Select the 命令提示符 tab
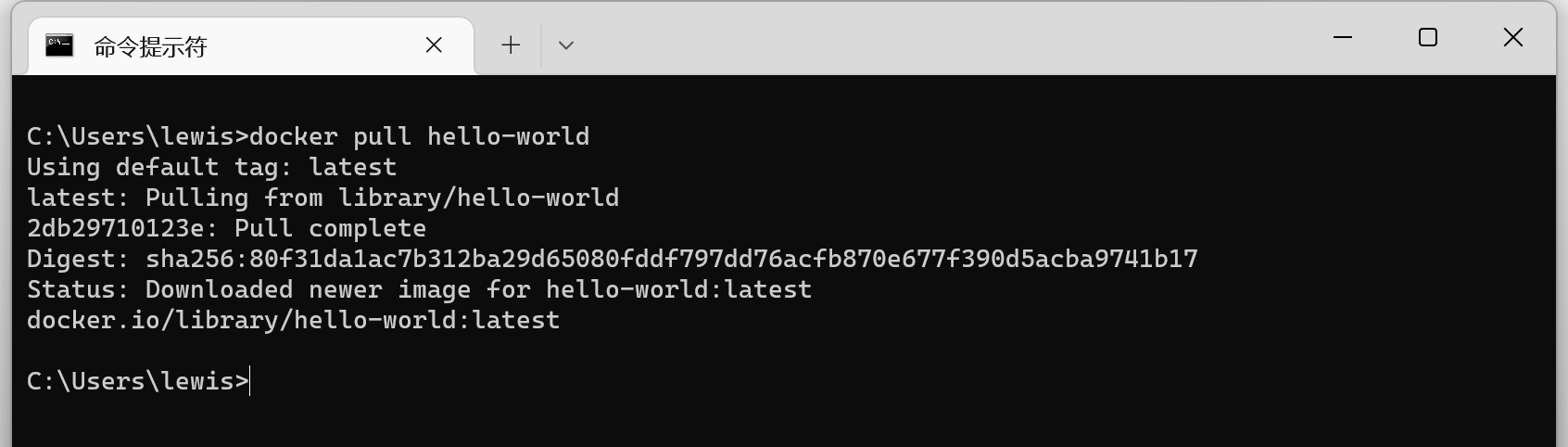The width and height of the screenshot is (1568, 447). (x=150, y=46)
